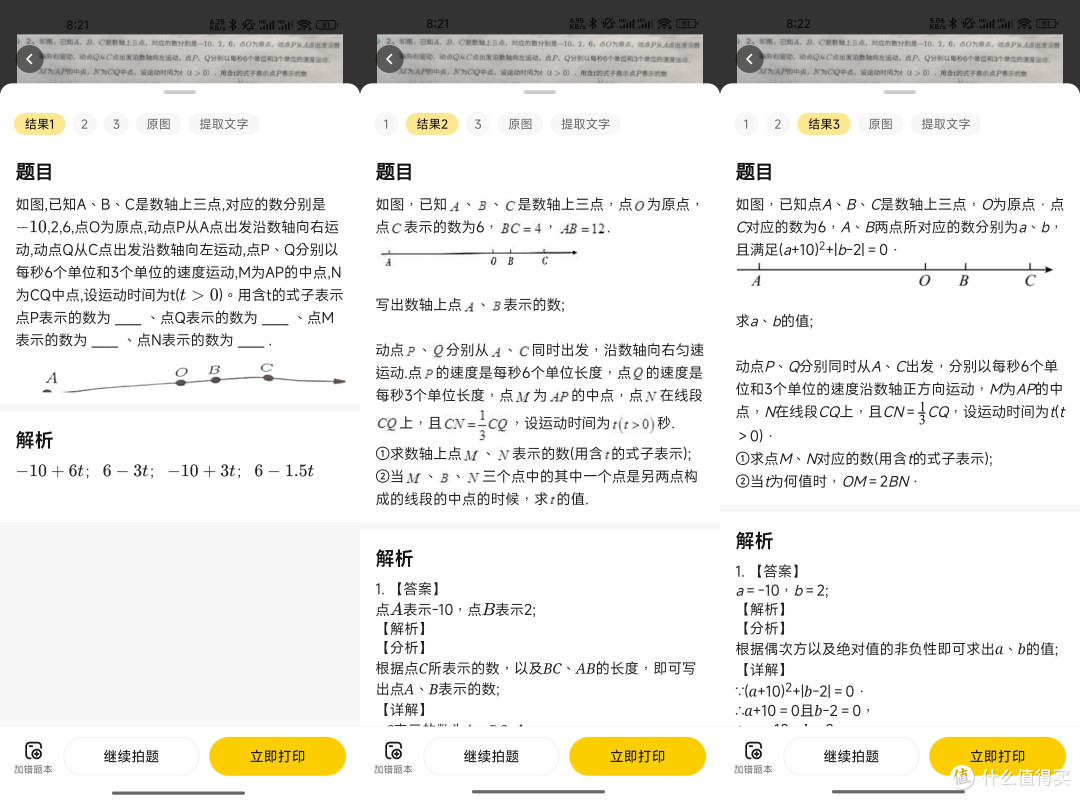This screenshot has width=1080, height=800.
Task: Tap 加错题本 icon in the right screen
Action: coord(754,757)
